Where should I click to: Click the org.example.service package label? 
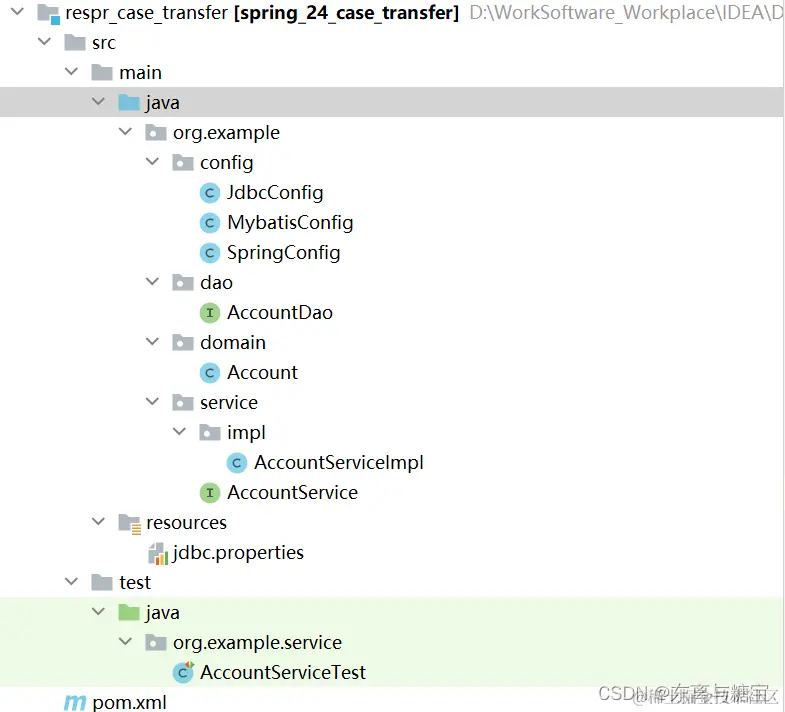pyautogui.click(x=257, y=643)
